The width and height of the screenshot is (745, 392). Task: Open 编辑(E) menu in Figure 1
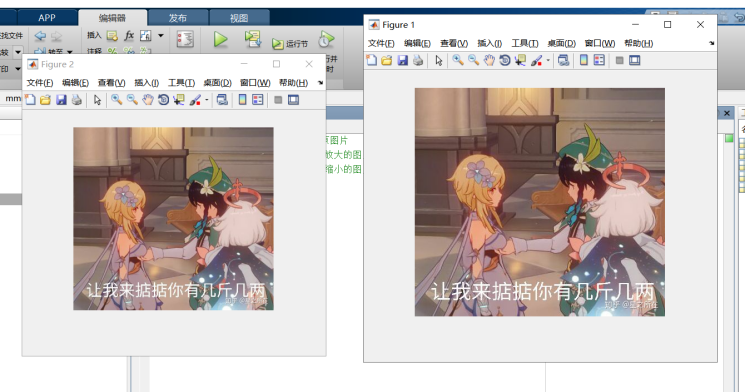tap(417, 43)
